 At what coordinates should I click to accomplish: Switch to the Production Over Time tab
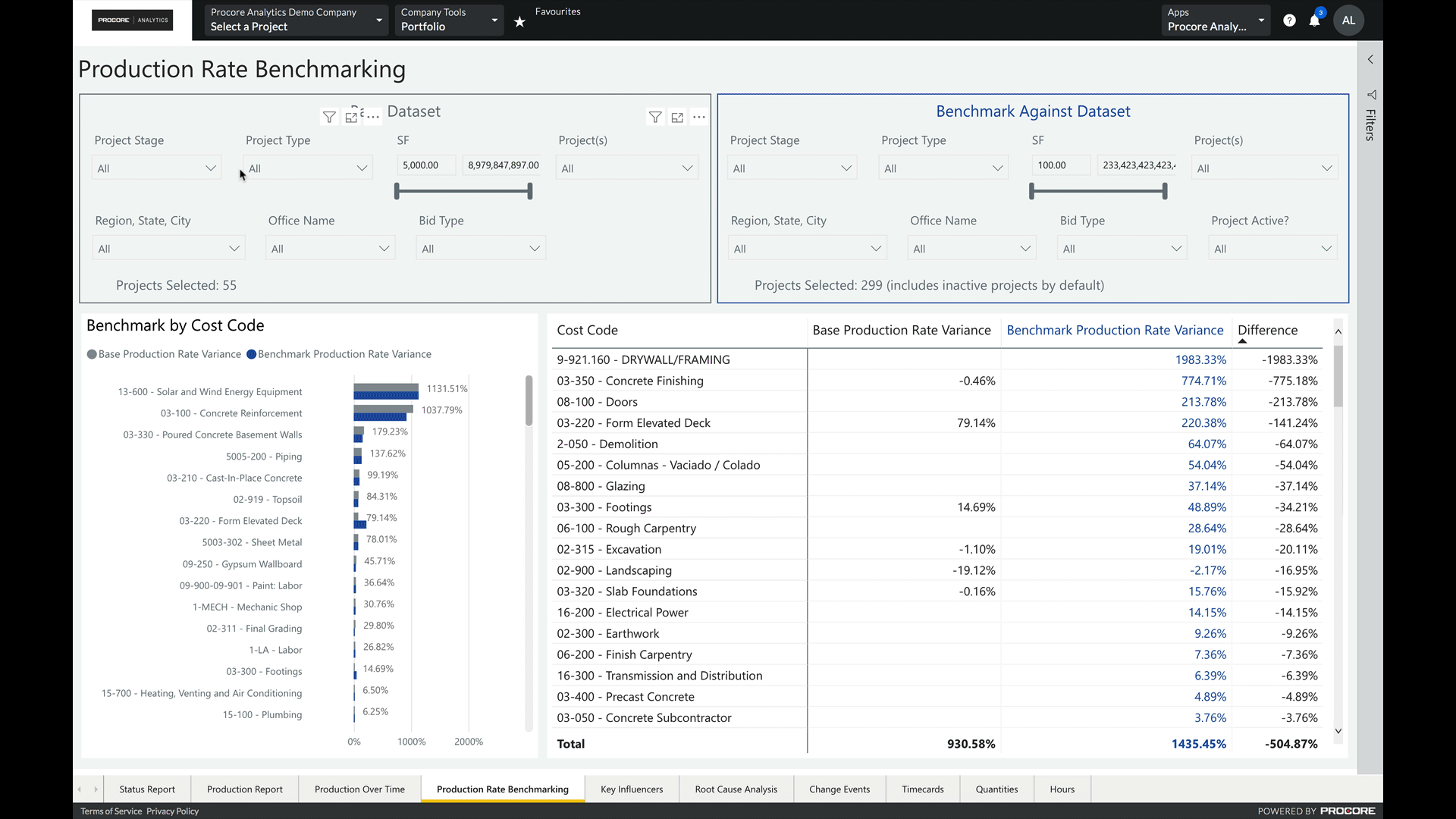point(359,789)
